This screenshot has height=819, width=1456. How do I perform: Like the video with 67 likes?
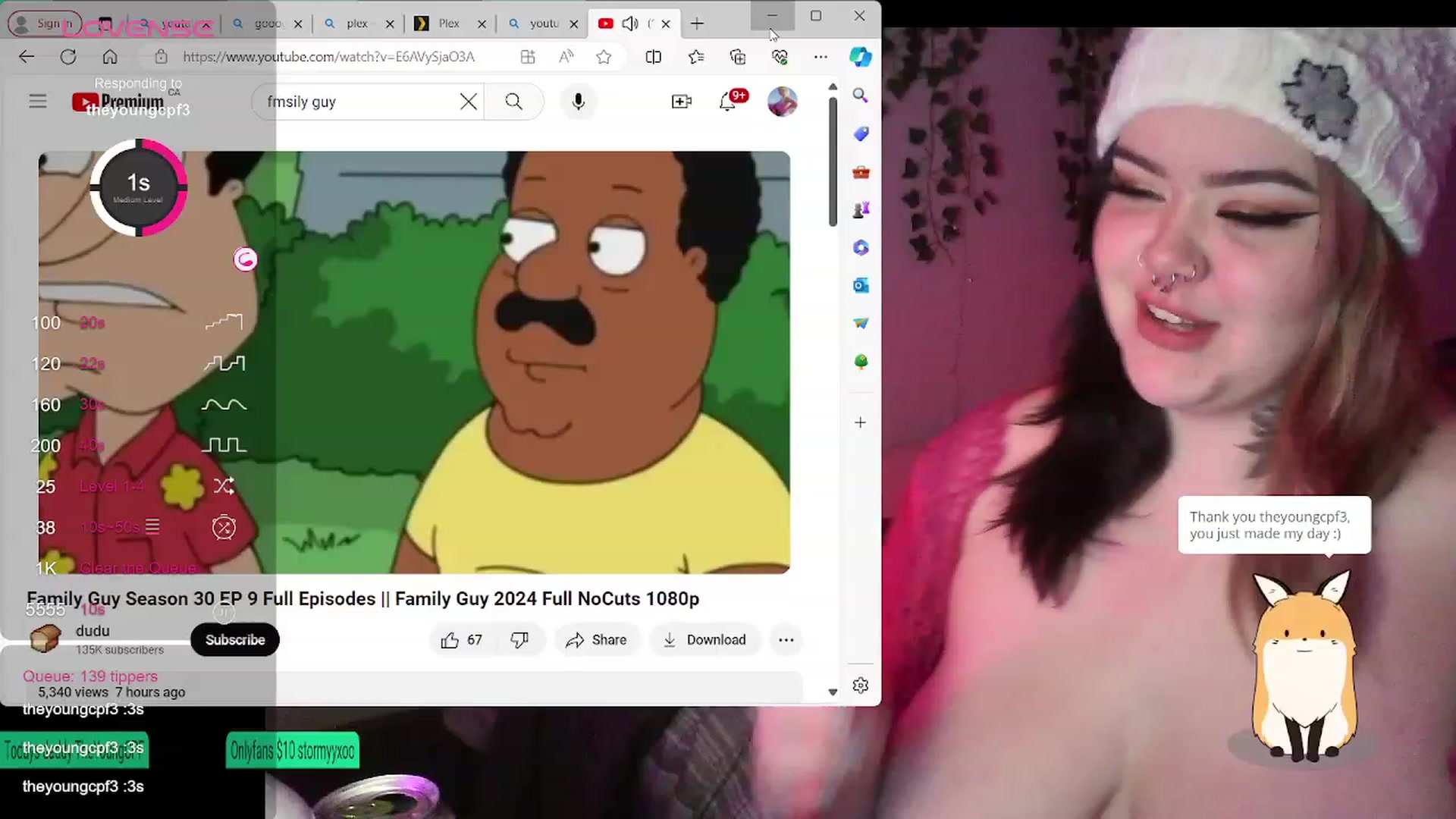(461, 640)
